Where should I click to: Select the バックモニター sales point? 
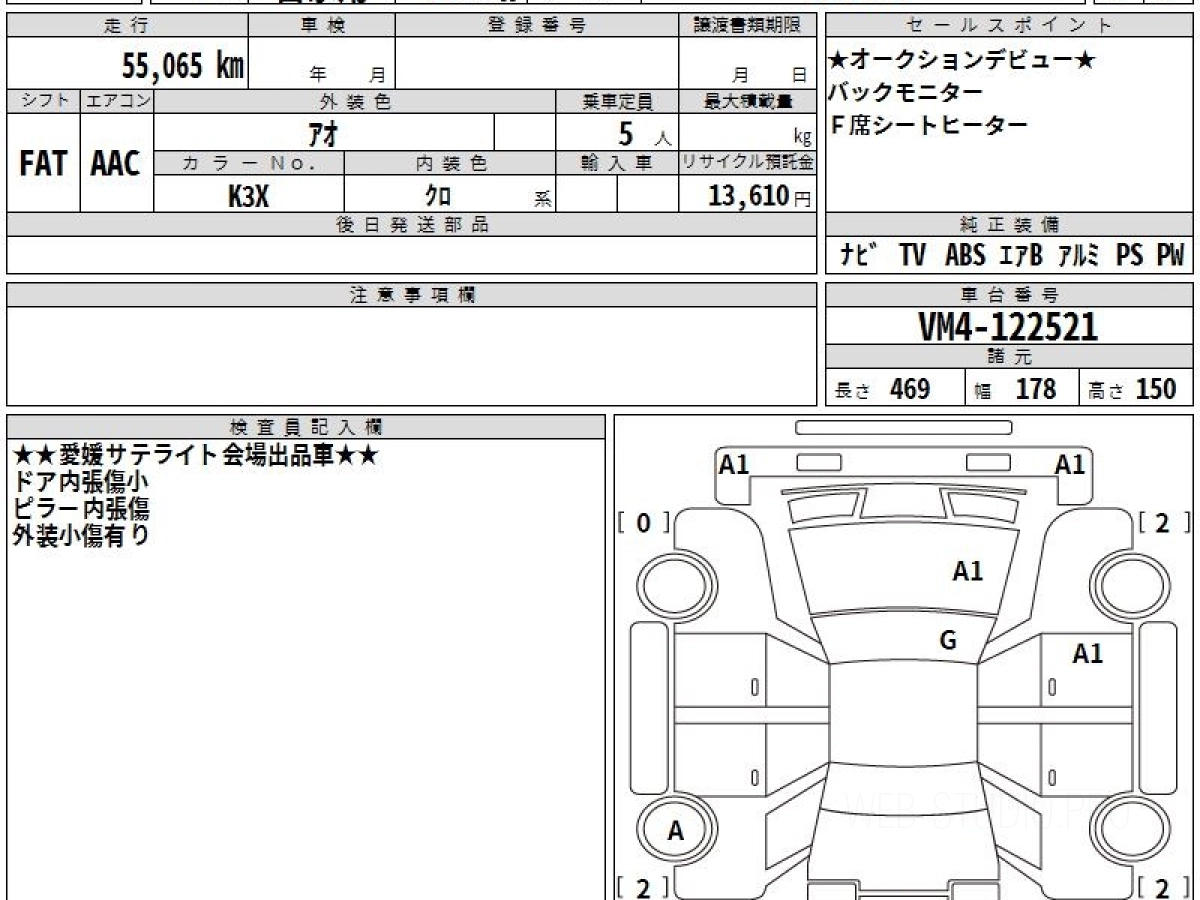tap(905, 92)
